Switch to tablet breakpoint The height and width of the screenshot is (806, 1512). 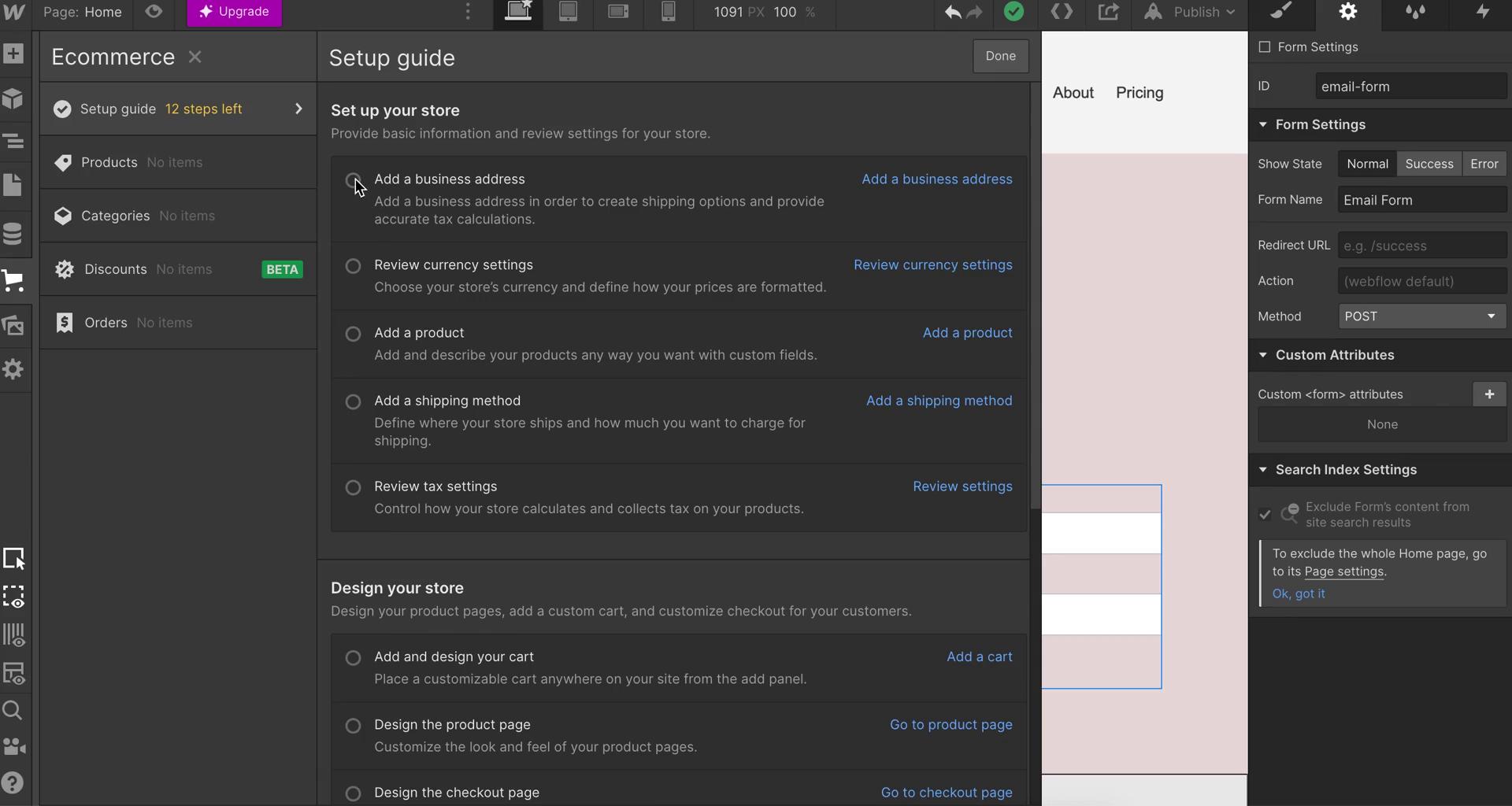[568, 12]
